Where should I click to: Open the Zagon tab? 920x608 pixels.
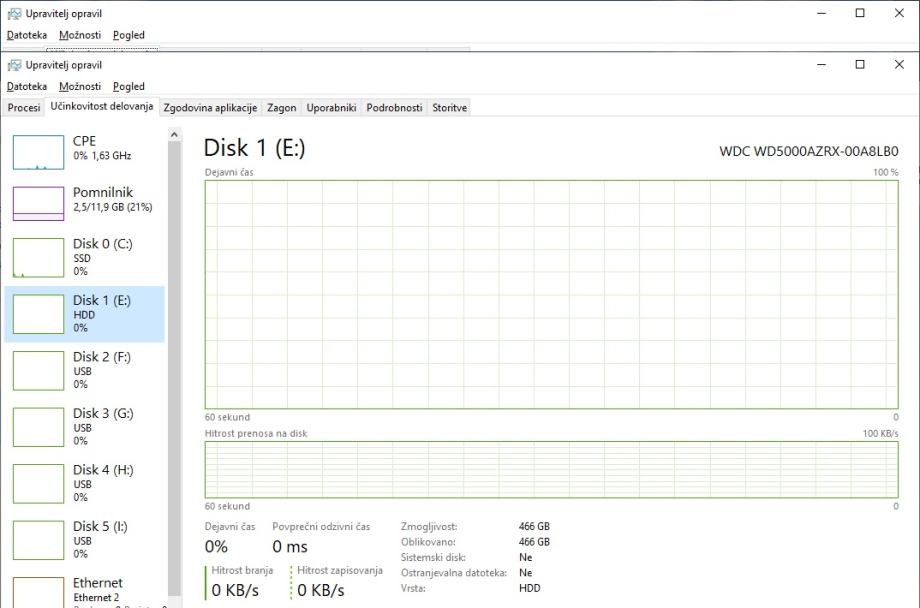coord(282,108)
